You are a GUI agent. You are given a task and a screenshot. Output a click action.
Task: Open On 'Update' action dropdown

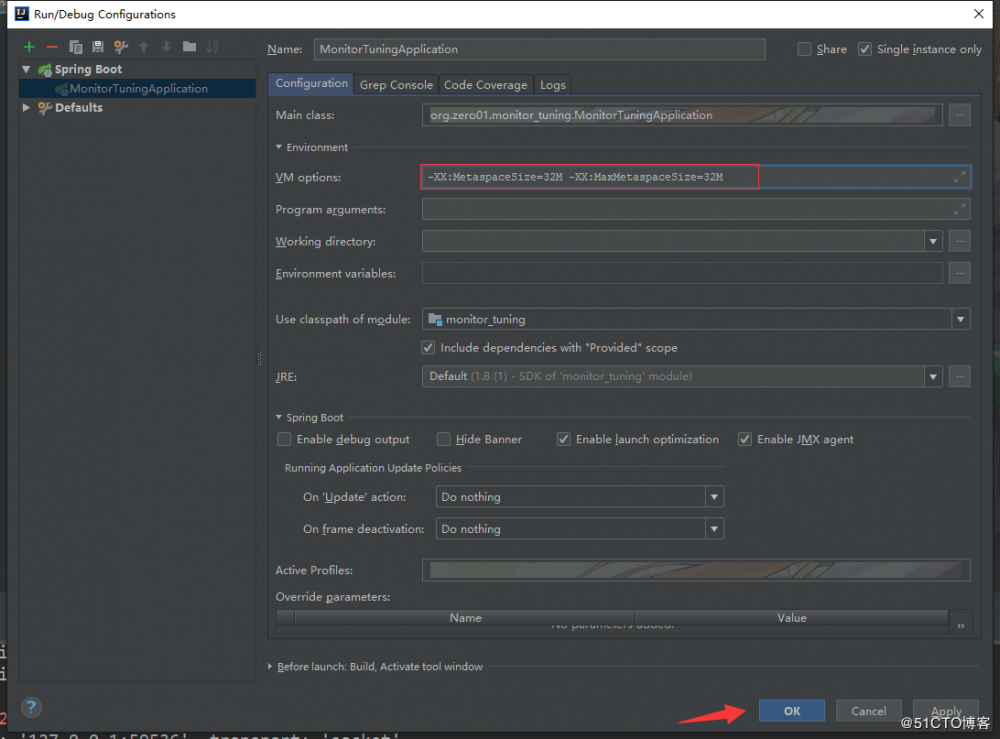click(714, 497)
